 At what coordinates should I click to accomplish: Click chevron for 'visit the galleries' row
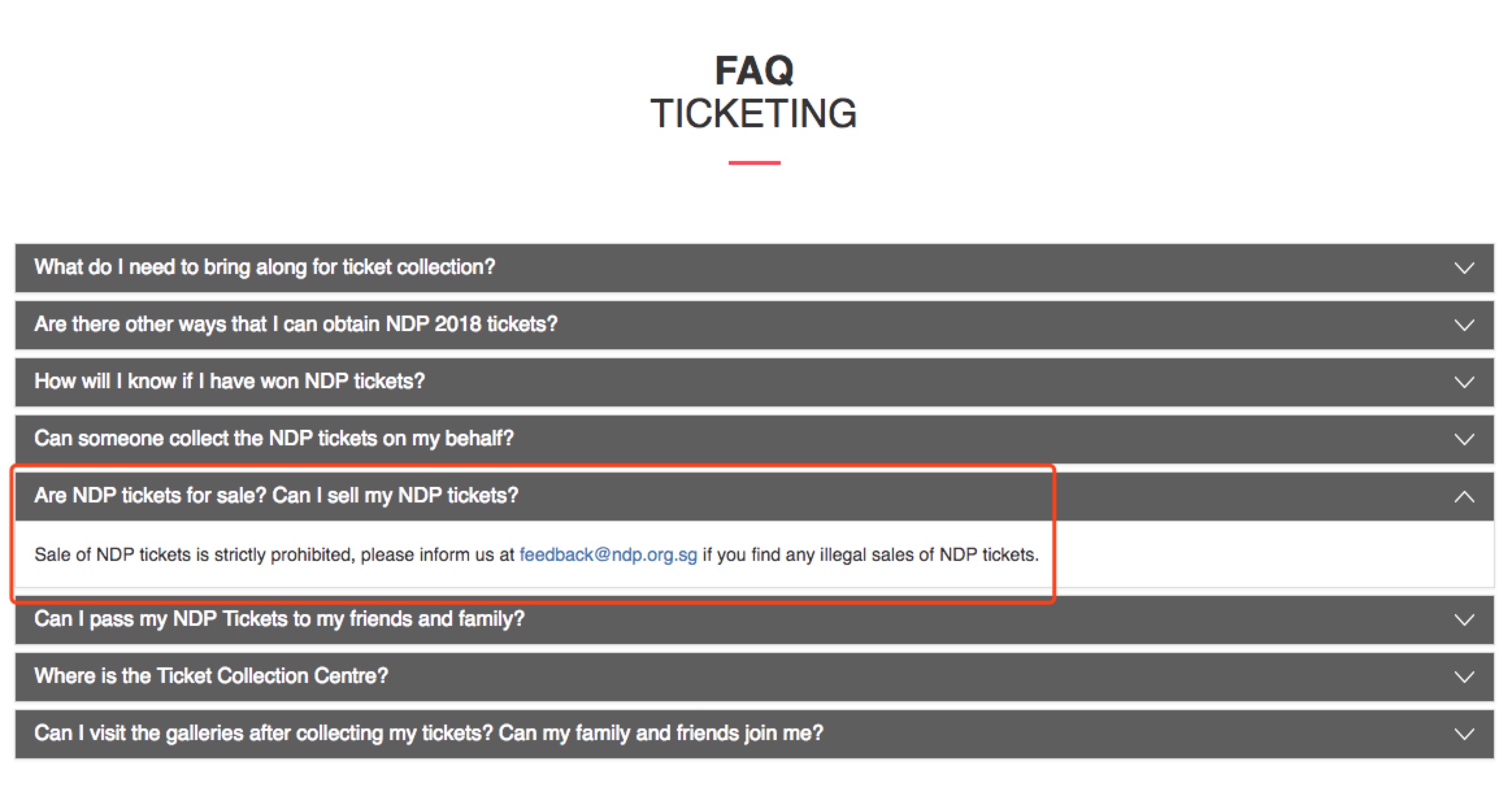tap(1463, 734)
